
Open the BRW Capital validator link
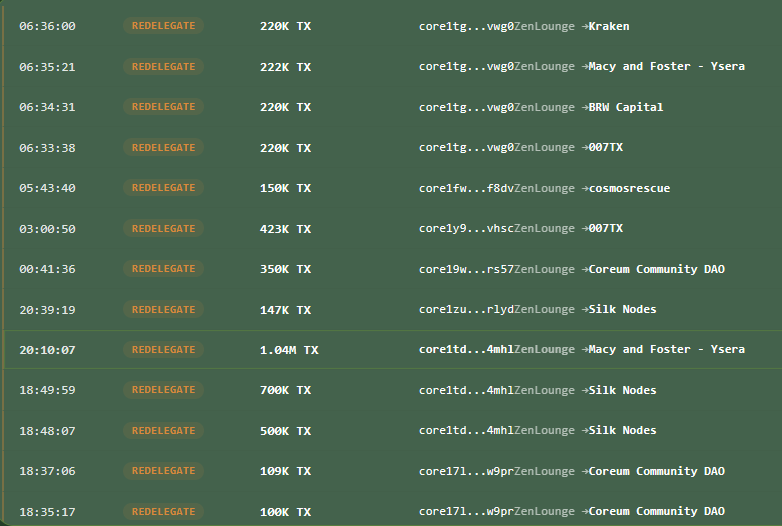click(626, 107)
